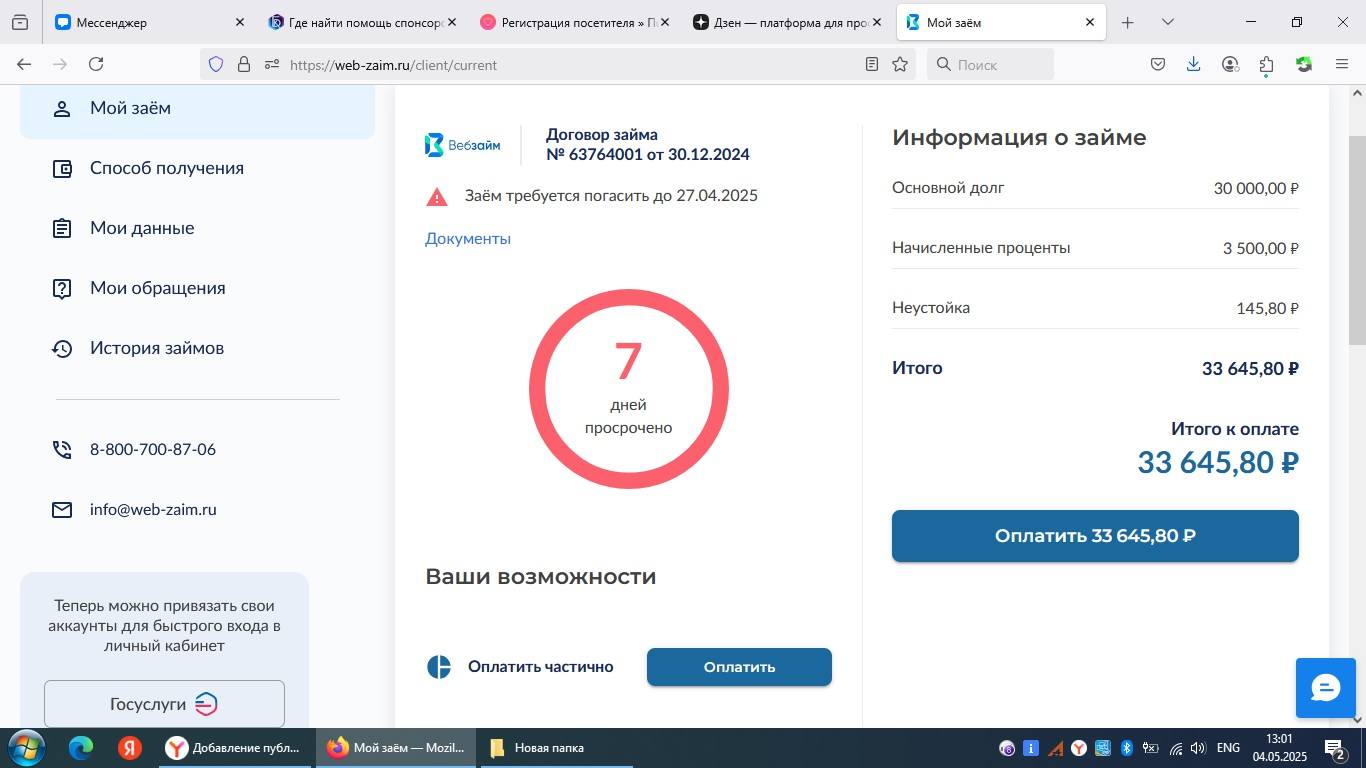View История займов history clock icon
Image resolution: width=1366 pixels, height=768 pixels.
[x=62, y=347]
